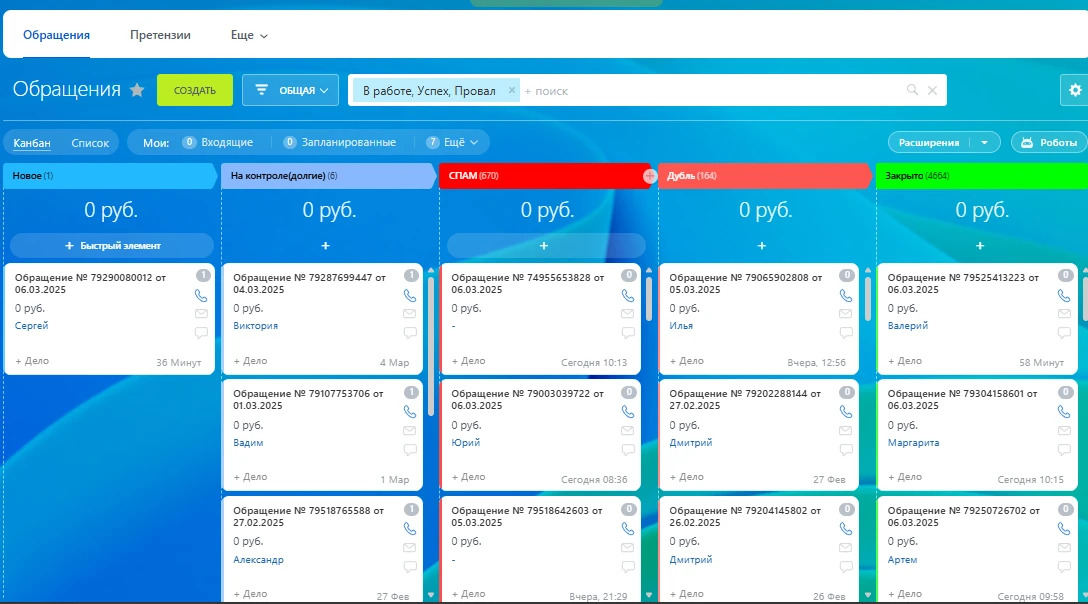Screen dimensions: 1088x604
Task: Filter by Запланированные counter
Action: [x=340, y=142]
